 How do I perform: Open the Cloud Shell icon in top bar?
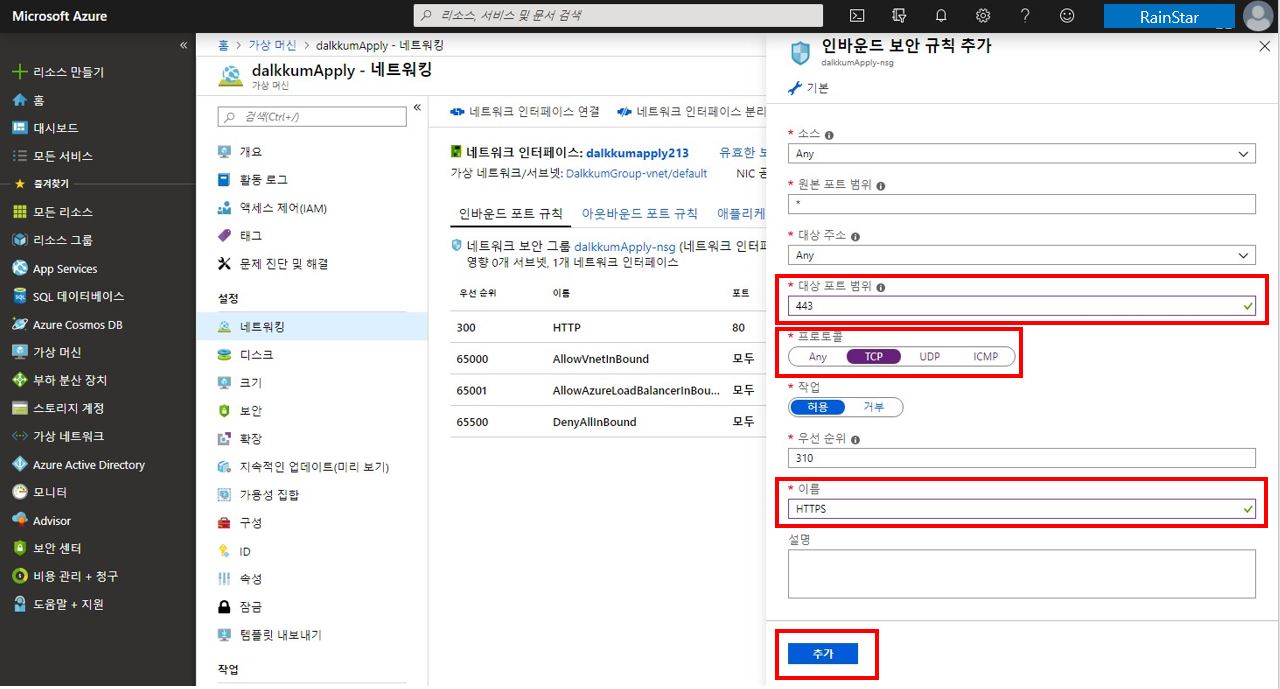[x=857, y=16]
